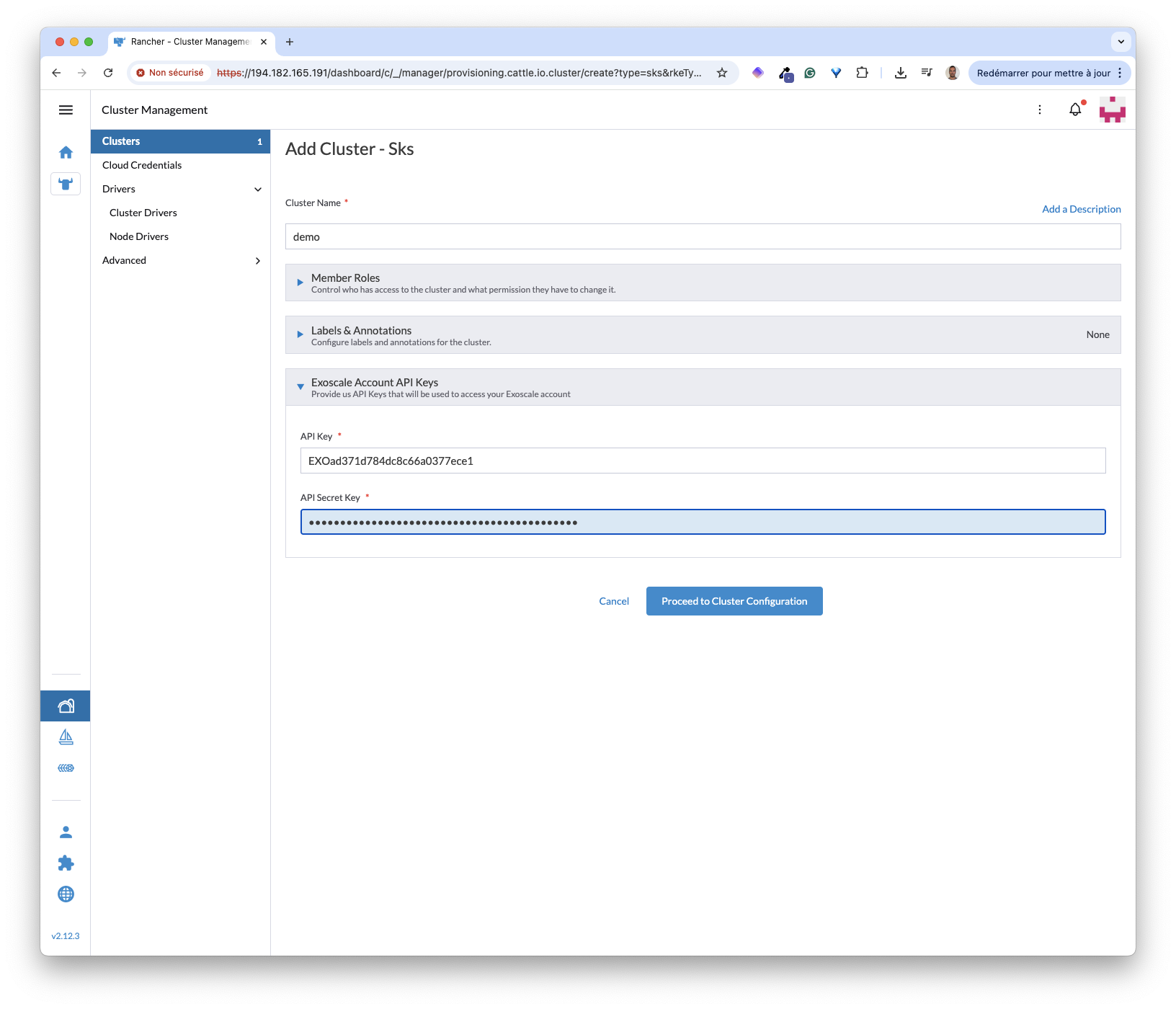Open Node Drivers in the sidebar
The height and width of the screenshot is (1009, 1176).
coord(139,236)
